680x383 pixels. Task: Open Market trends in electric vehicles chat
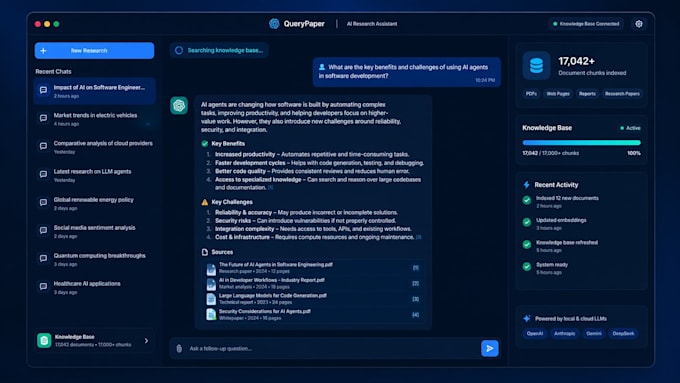point(95,119)
